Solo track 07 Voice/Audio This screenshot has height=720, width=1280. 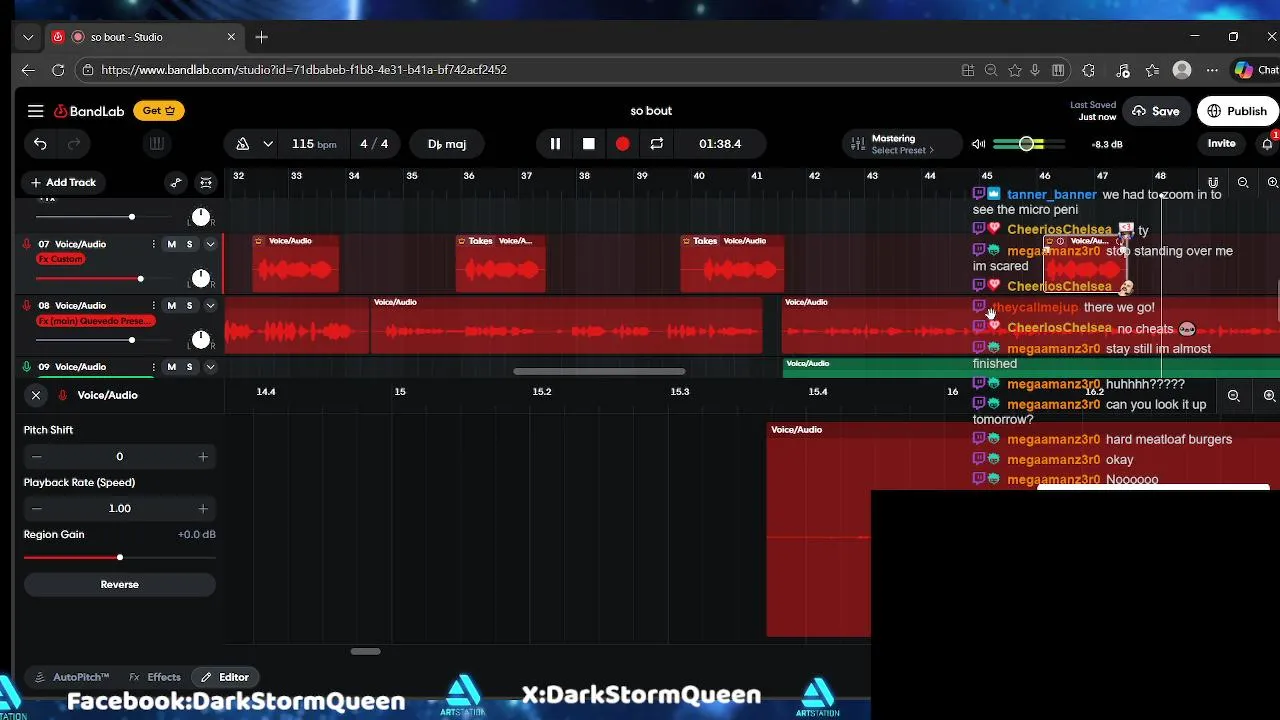189,244
